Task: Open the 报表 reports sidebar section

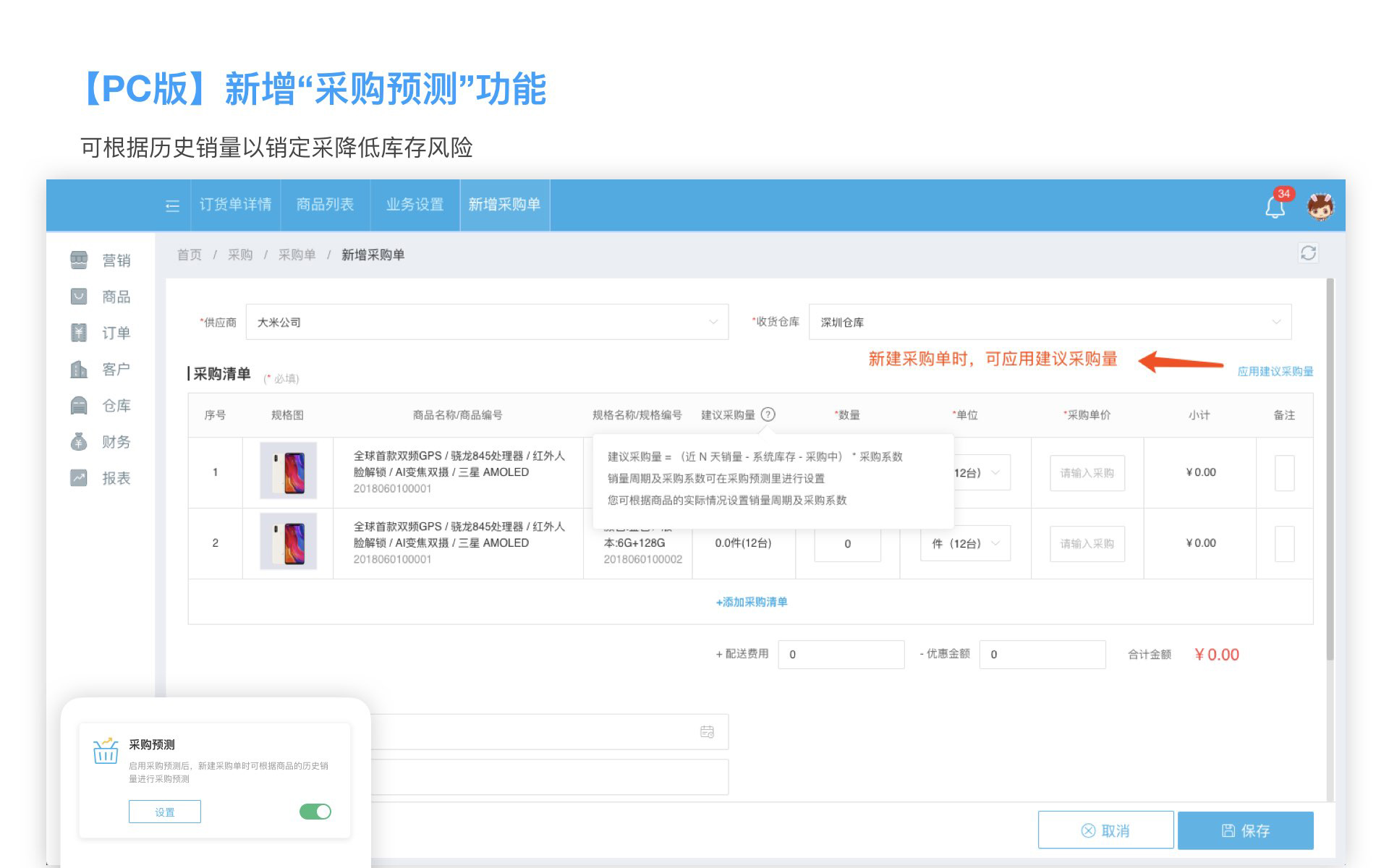Action: (103, 478)
